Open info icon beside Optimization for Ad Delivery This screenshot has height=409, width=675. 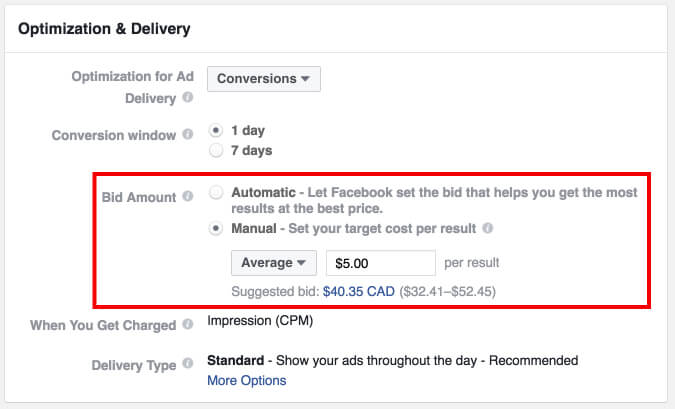[188, 97]
